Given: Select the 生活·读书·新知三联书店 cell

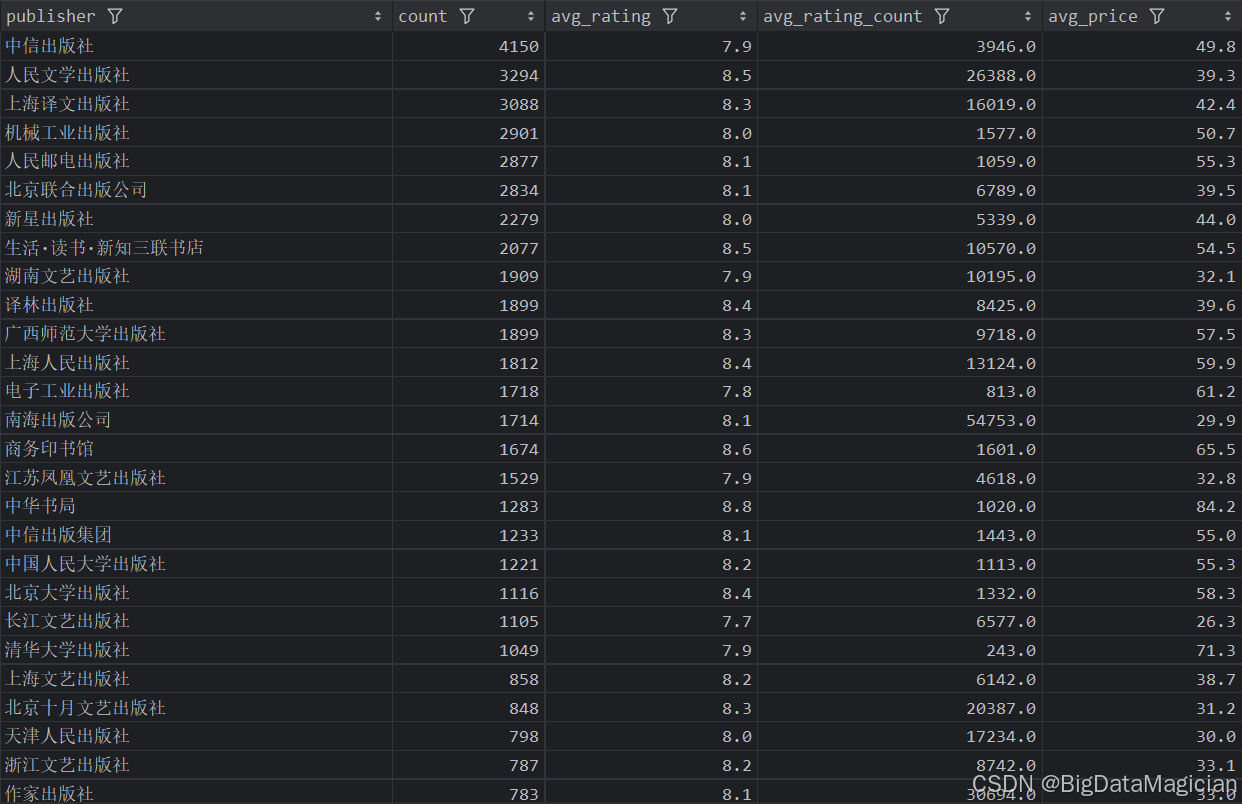Looking at the screenshot, I should [x=196, y=248].
